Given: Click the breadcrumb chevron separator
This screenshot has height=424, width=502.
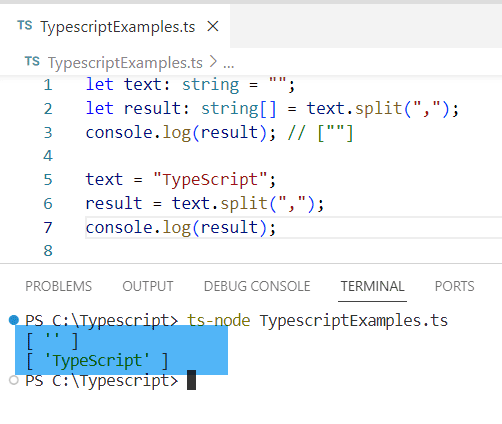Looking at the screenshot, I should 213,62.
